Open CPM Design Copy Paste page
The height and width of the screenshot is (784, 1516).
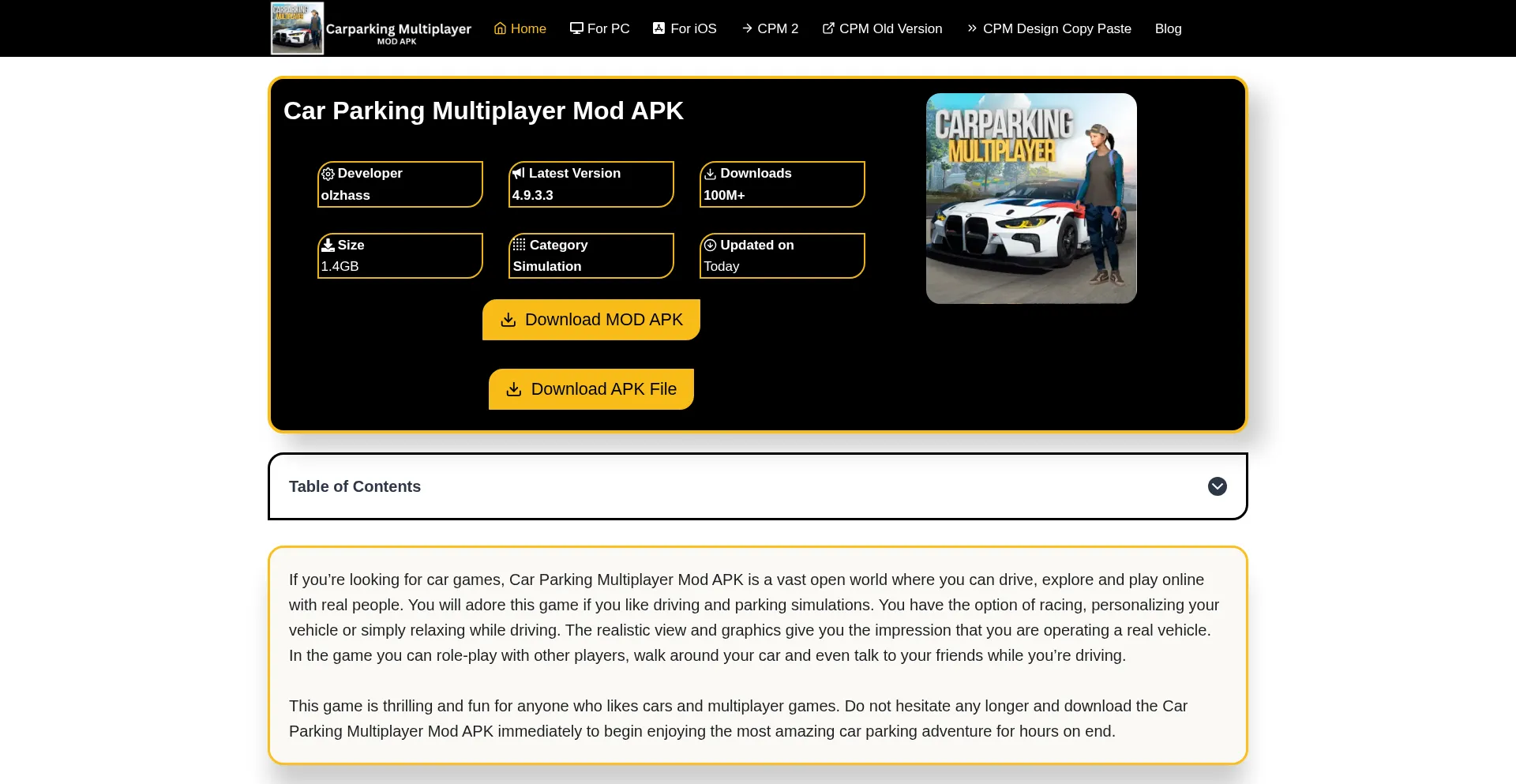click(x=1049, y=28)
